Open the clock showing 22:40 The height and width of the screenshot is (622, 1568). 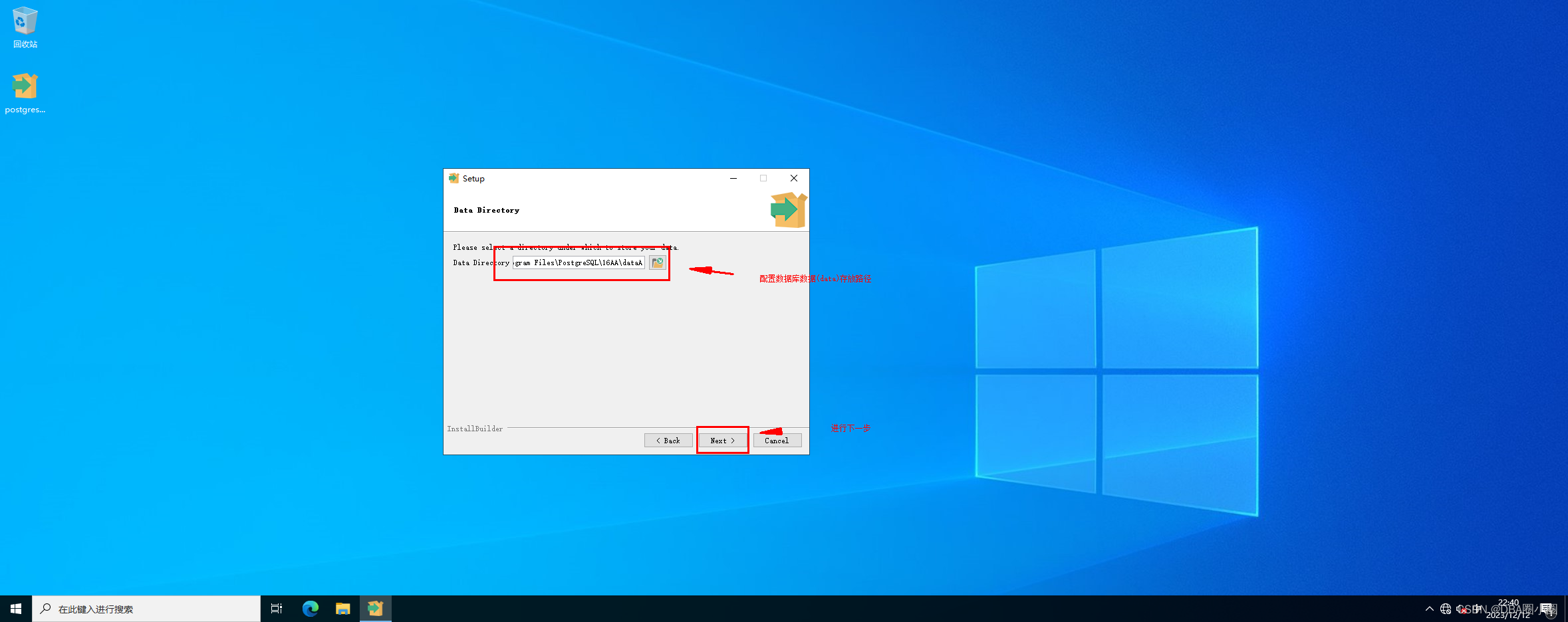(1508, 609)
